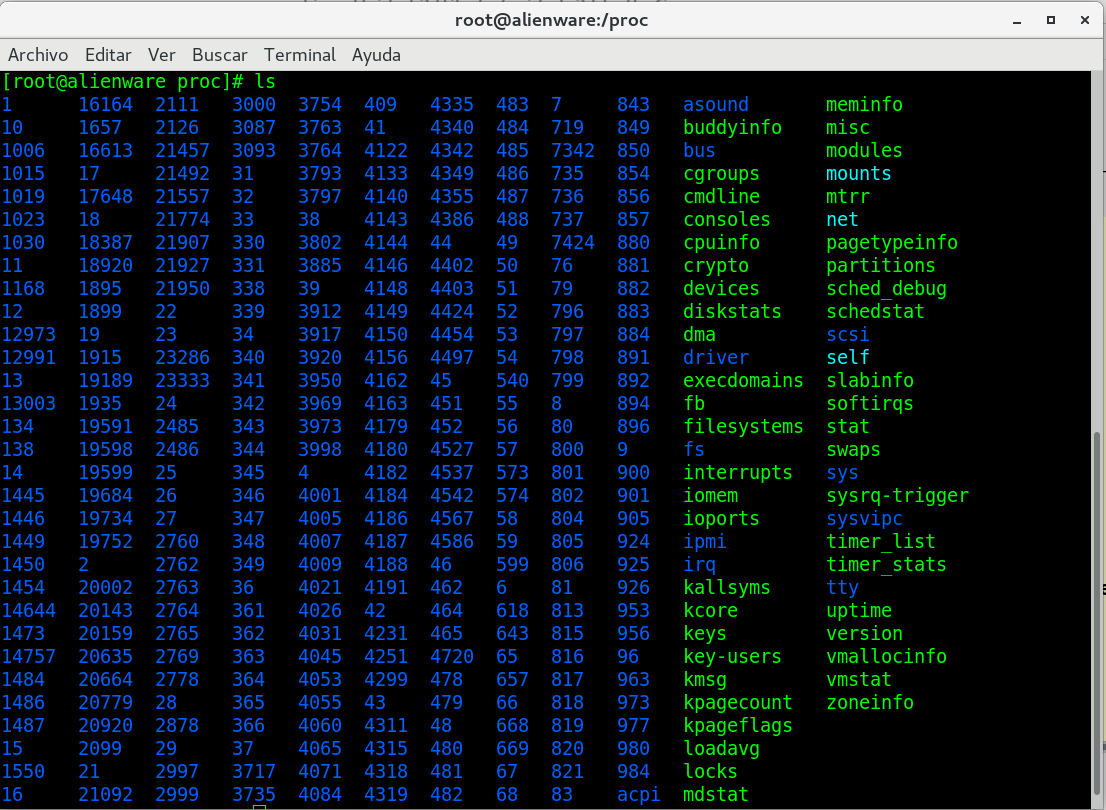Viewport: 1106px width, 810px height.
Task: Click the meminfo file name
Action: [x=864, y=105]
